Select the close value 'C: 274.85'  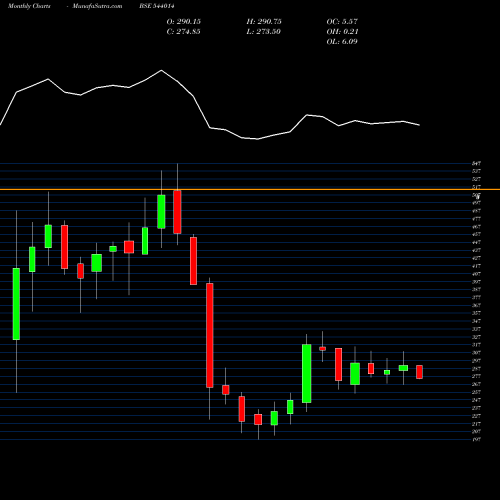click(184, 32)
